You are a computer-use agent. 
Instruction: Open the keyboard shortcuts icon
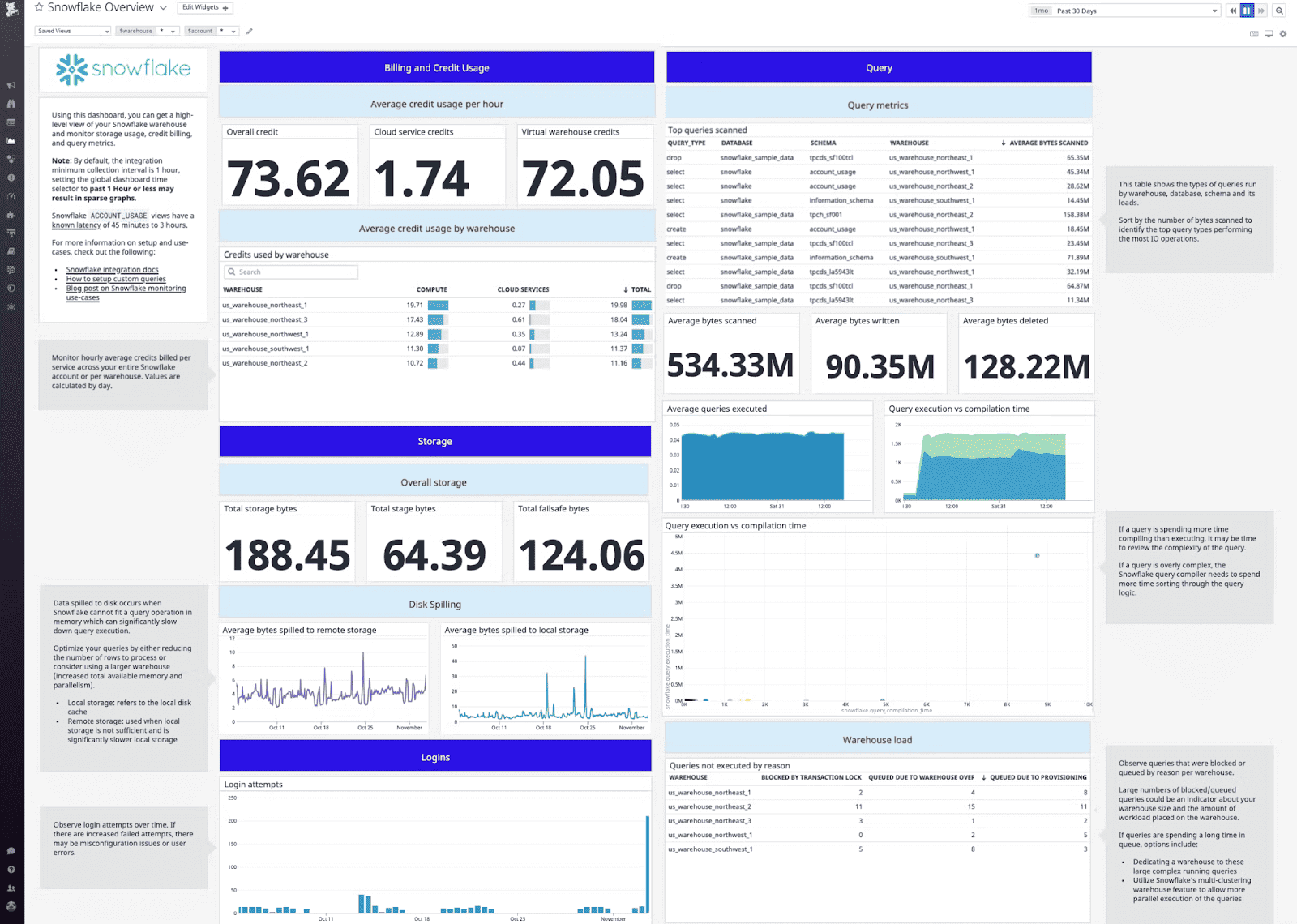pos(1254,34)
